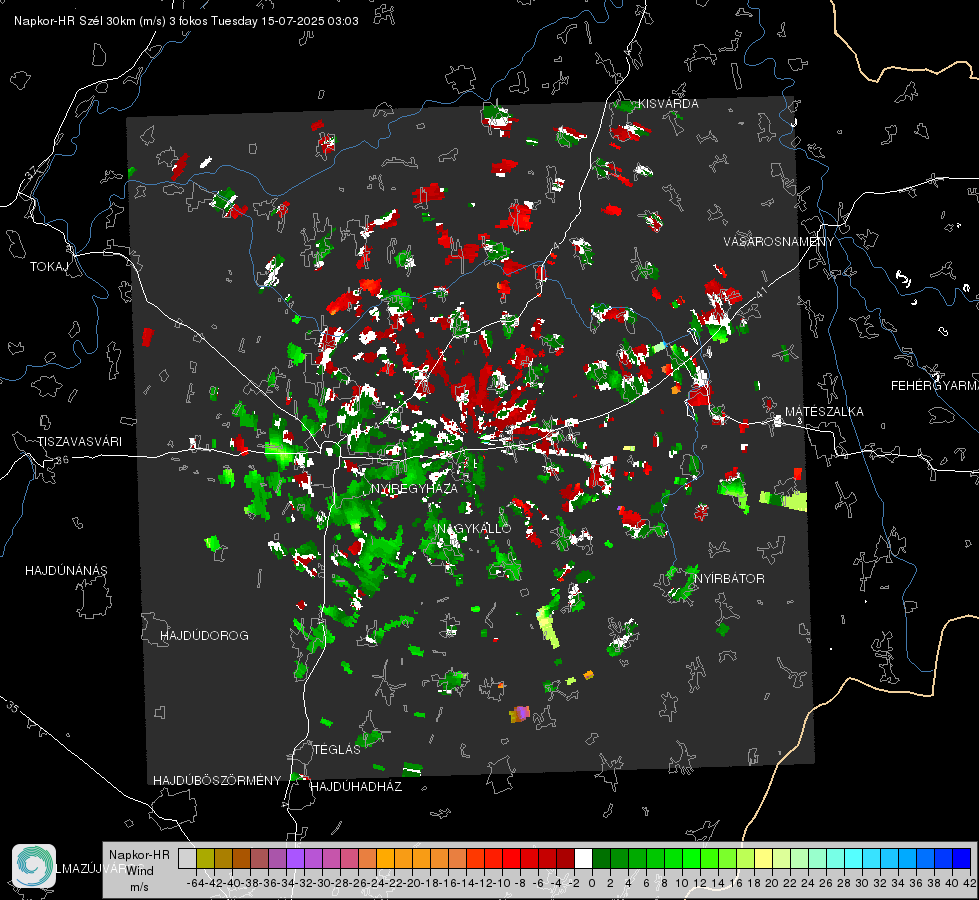Select the TOKAJ label on the map
This screenshot has width=979, height=900.
49,267
